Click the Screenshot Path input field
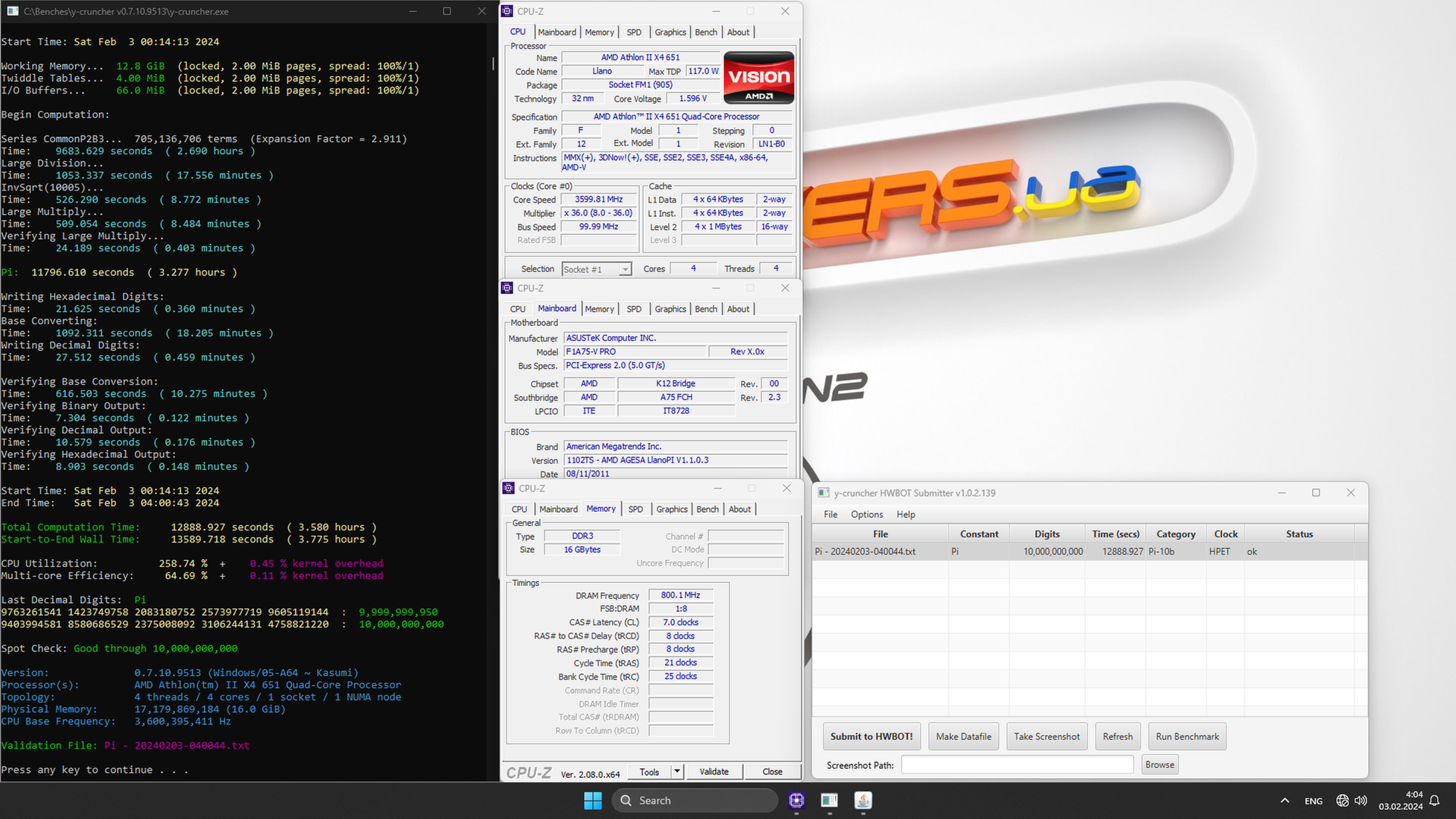This screenshot has width=1456, height=819. pyautogui.click(x=1017, y=764)
